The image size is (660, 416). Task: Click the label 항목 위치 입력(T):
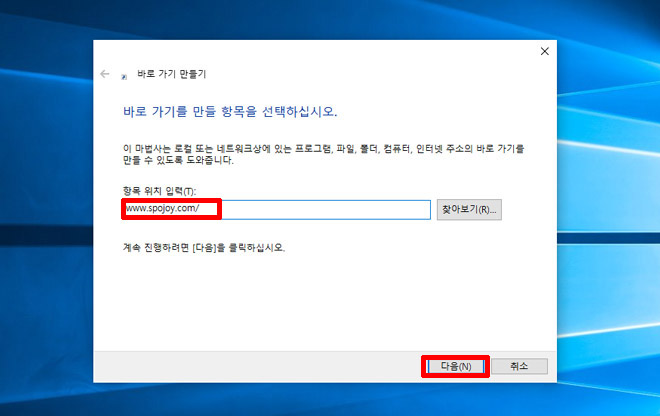point(159,191)
